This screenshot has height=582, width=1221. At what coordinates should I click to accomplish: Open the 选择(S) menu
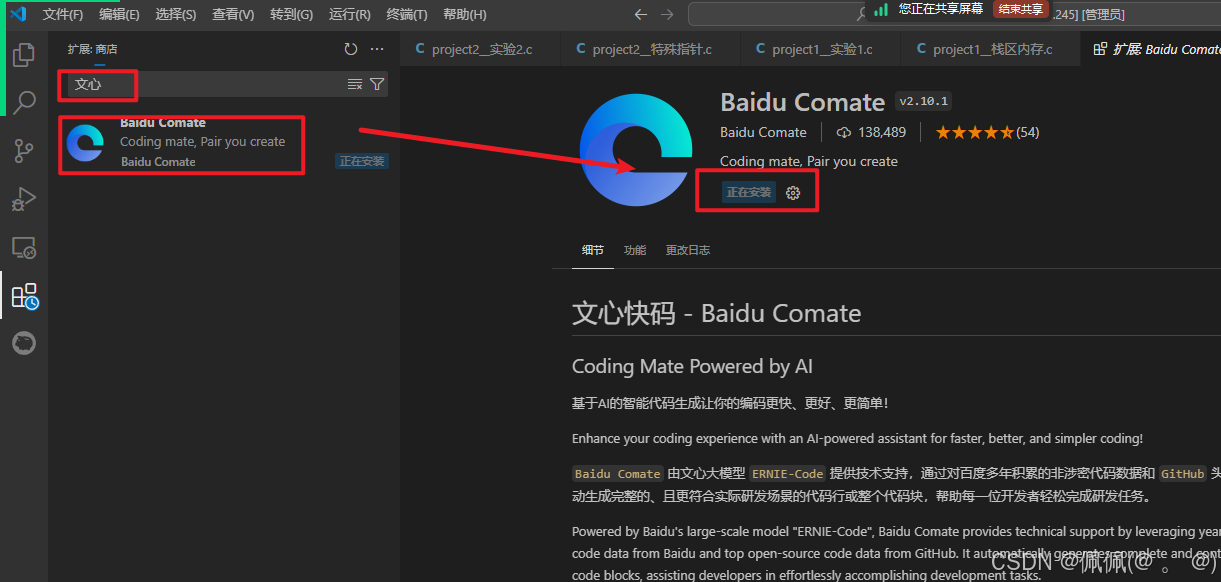[x=176, y=14]
